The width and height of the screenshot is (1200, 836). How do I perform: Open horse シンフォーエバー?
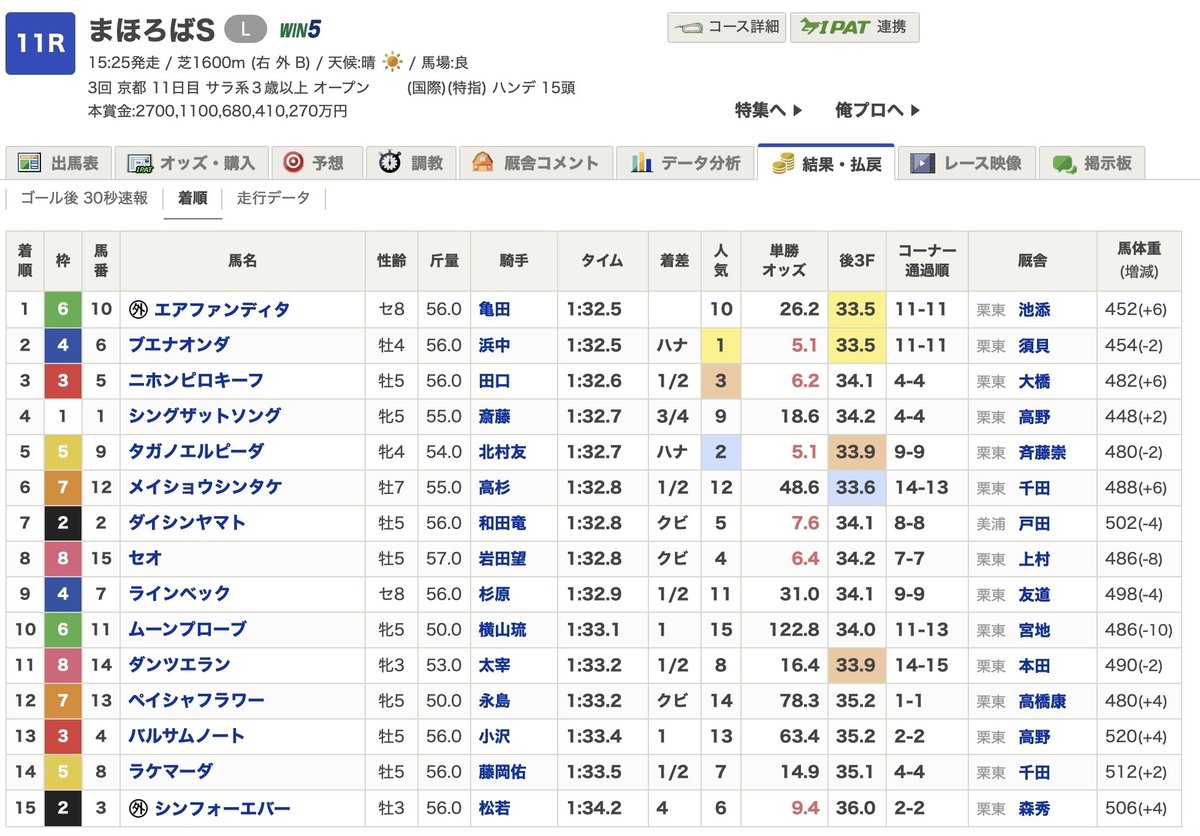(x=222, y=808)
